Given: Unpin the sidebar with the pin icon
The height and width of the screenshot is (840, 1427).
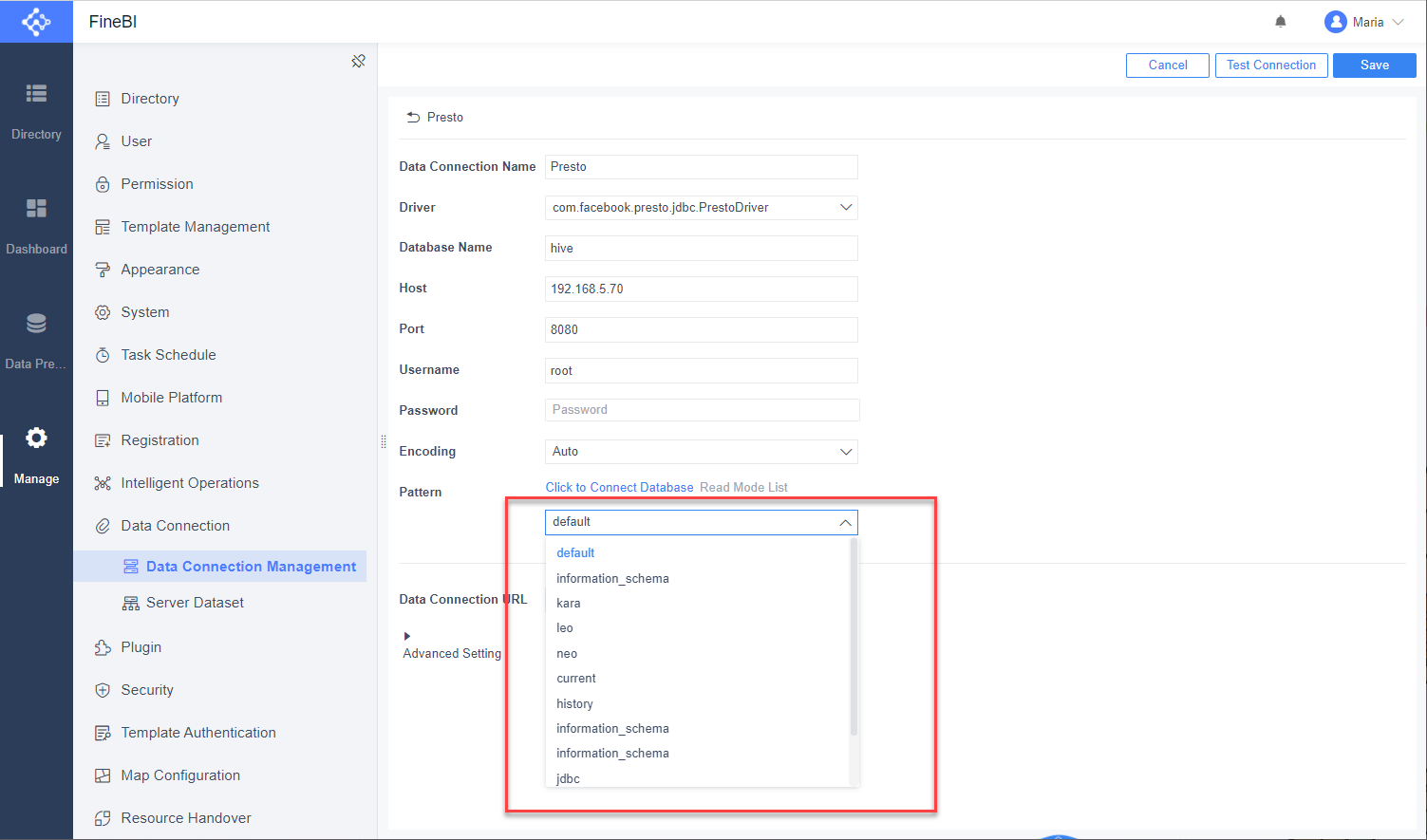Looking at the screenshot, I should tap(358, 61).
